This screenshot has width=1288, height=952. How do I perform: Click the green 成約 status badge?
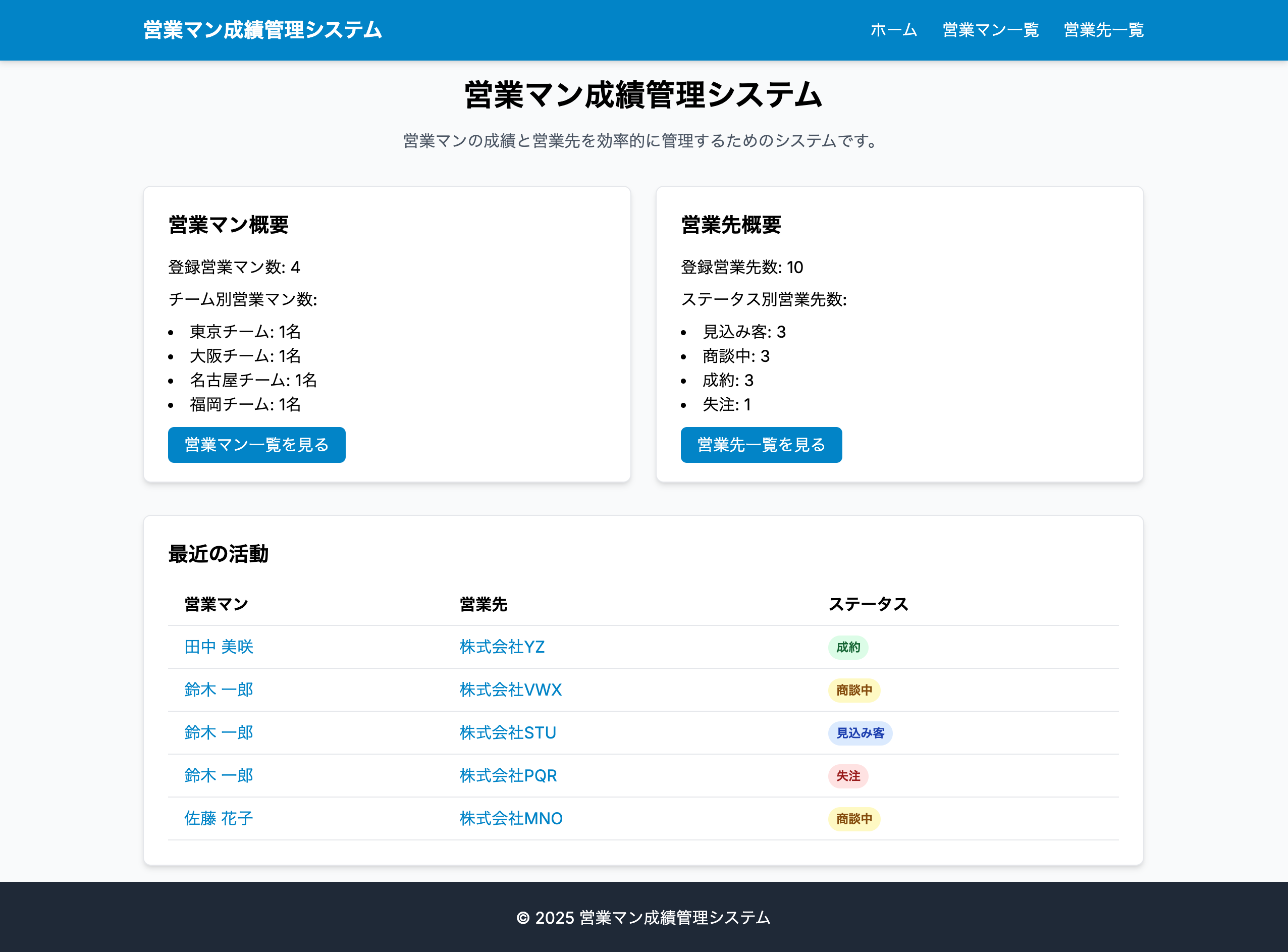click(848, 647)
